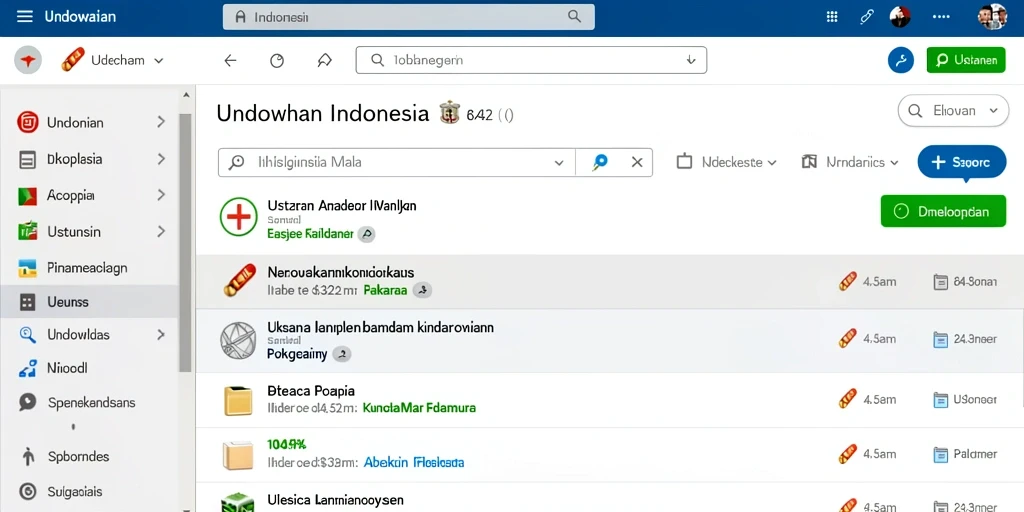Open the hamburger menu in the top bar
The image size is (1024, 512).
25,16
